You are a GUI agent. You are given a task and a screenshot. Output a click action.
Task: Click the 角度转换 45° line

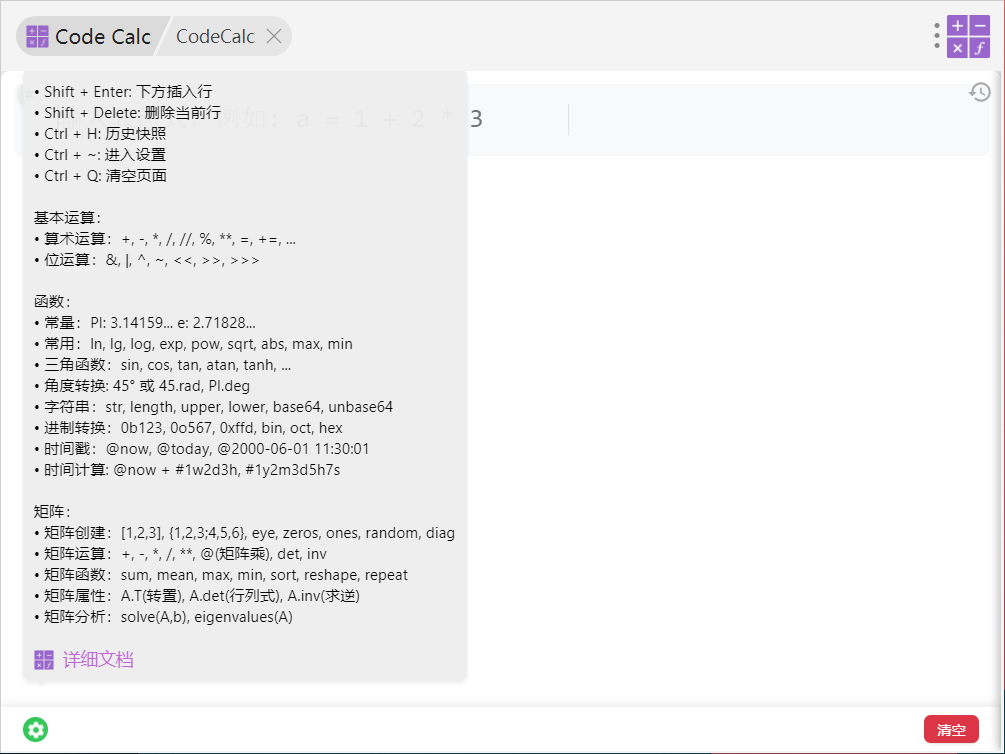click(142, 386)
